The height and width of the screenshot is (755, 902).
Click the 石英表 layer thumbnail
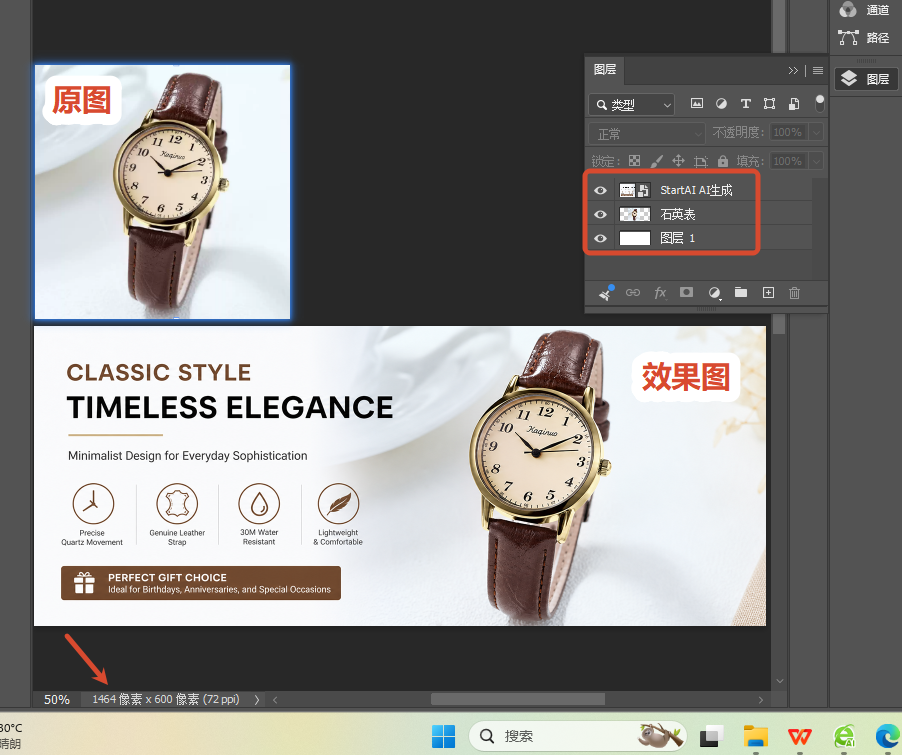635,215
